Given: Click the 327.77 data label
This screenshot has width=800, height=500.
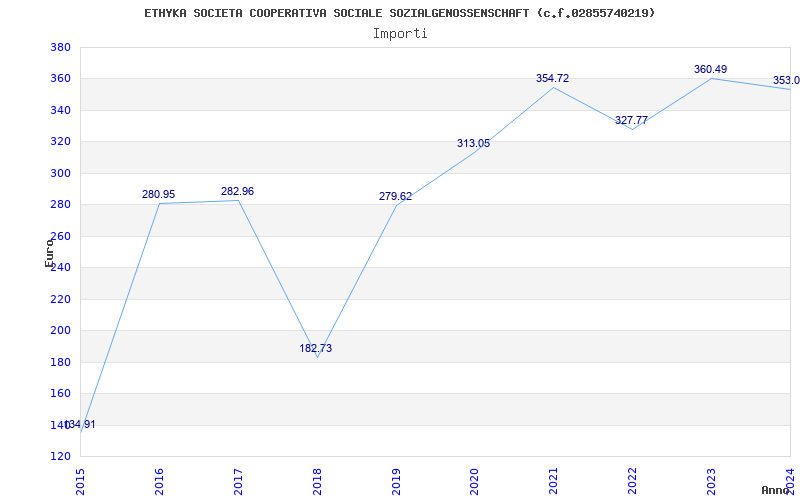Looking at the screenshot, I should coord(631,120).
